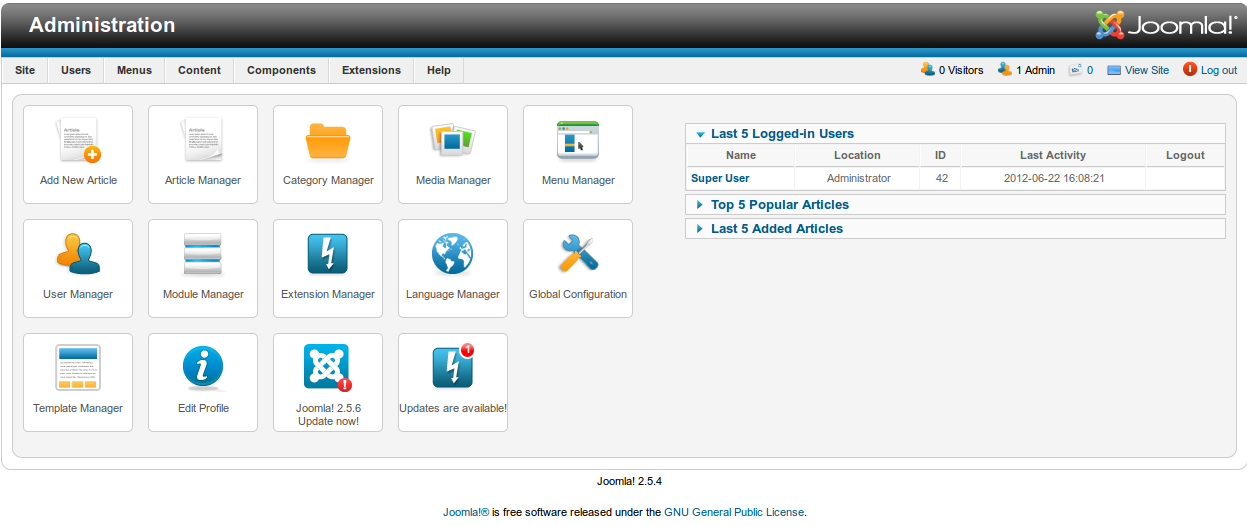
Task: Open the Global Configuration tools icon
Action: click(578, 254)
